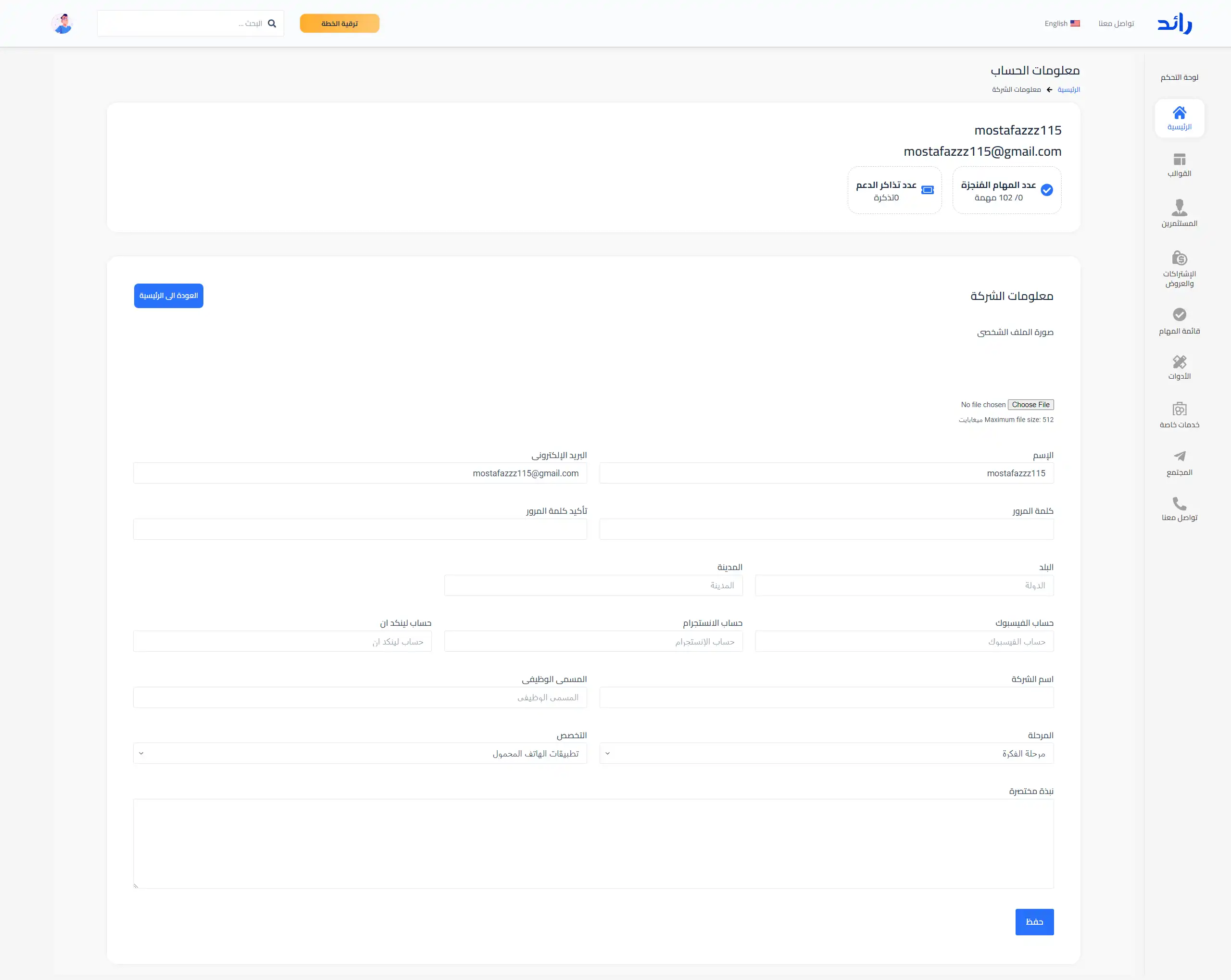
Task: Click the home icon in sidebar
Action: coord(1179,113)
